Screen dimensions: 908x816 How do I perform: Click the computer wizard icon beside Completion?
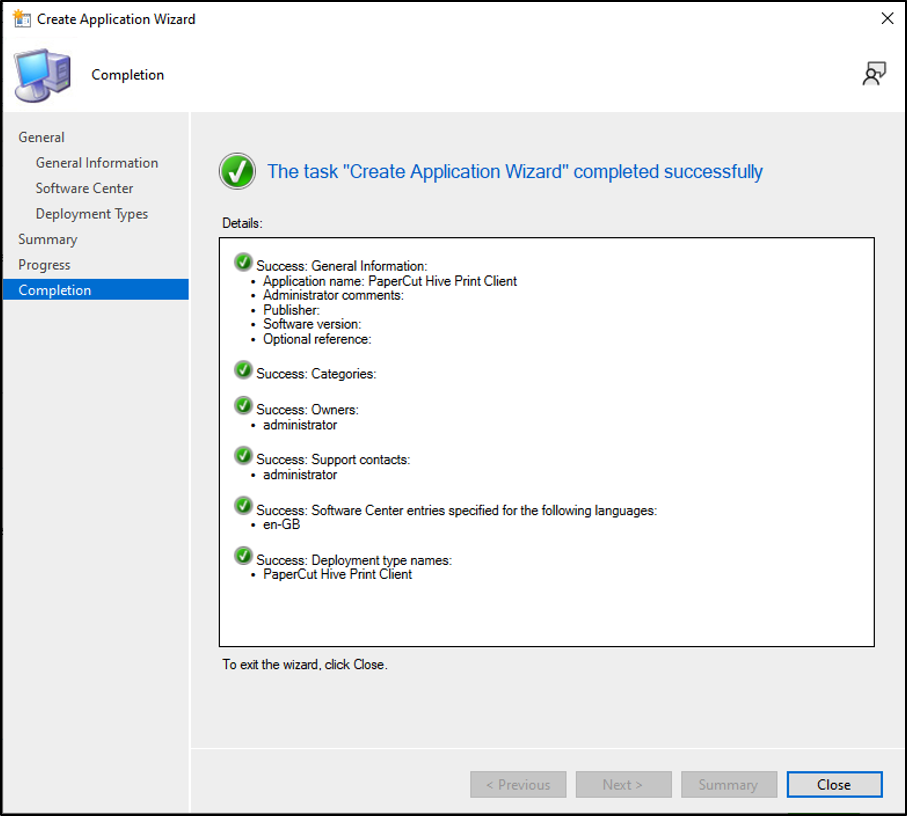click(43, 75)
